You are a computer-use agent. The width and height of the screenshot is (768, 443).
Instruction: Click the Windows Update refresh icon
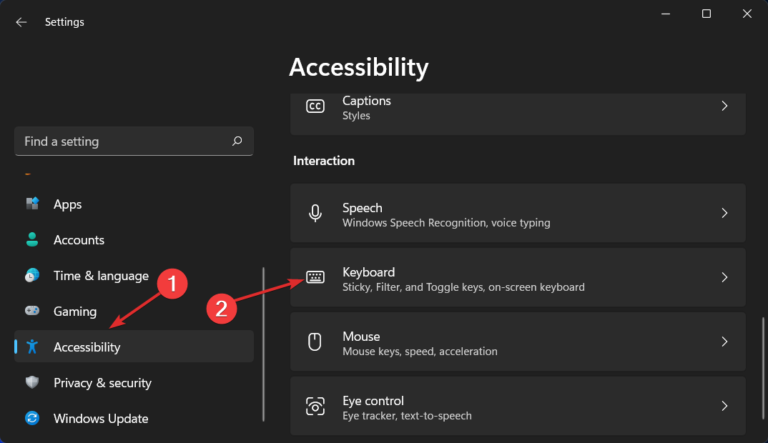click(x=32, y=419)
